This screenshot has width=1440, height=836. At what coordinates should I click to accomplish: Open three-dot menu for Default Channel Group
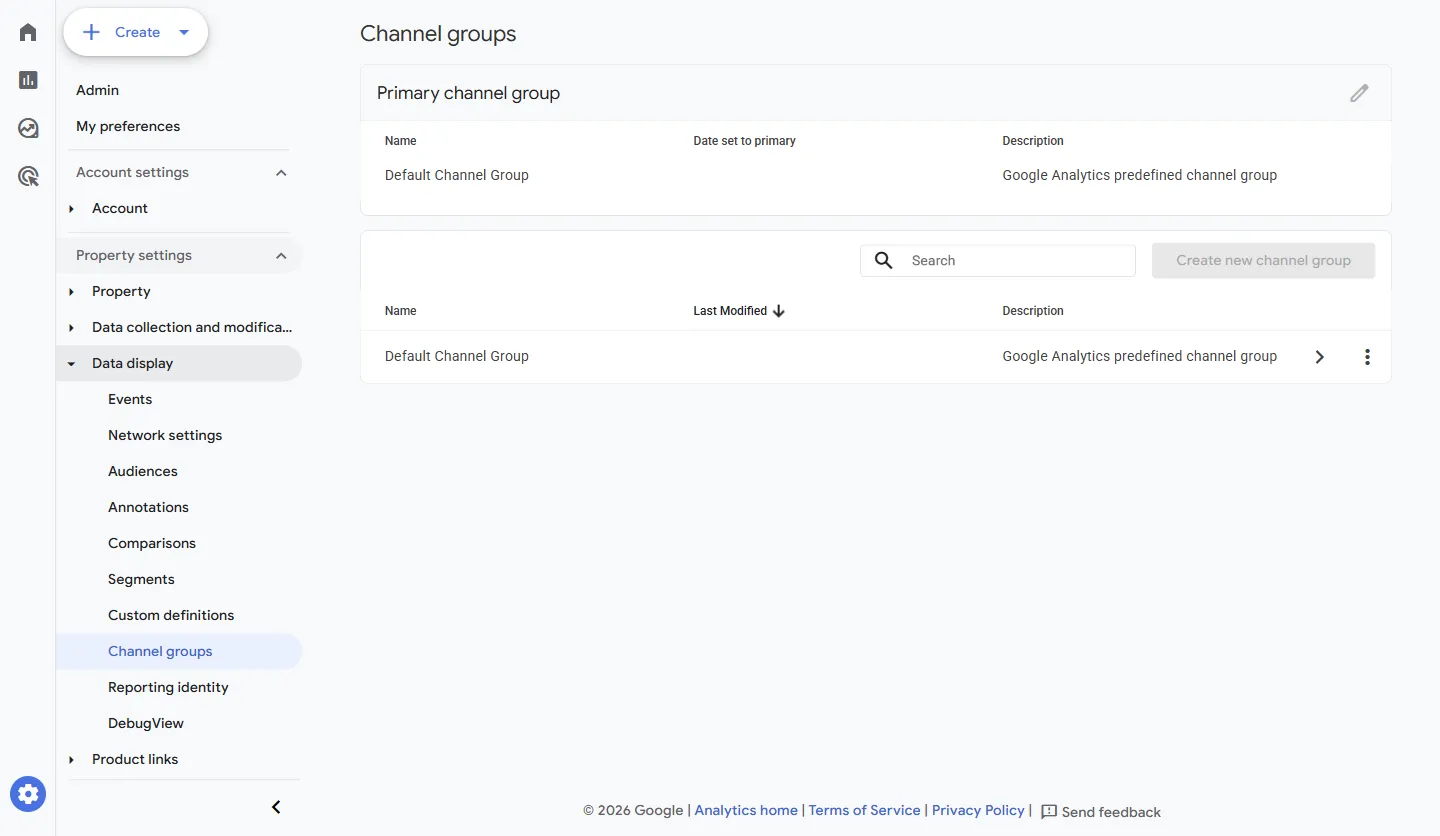coord(1367,357)
